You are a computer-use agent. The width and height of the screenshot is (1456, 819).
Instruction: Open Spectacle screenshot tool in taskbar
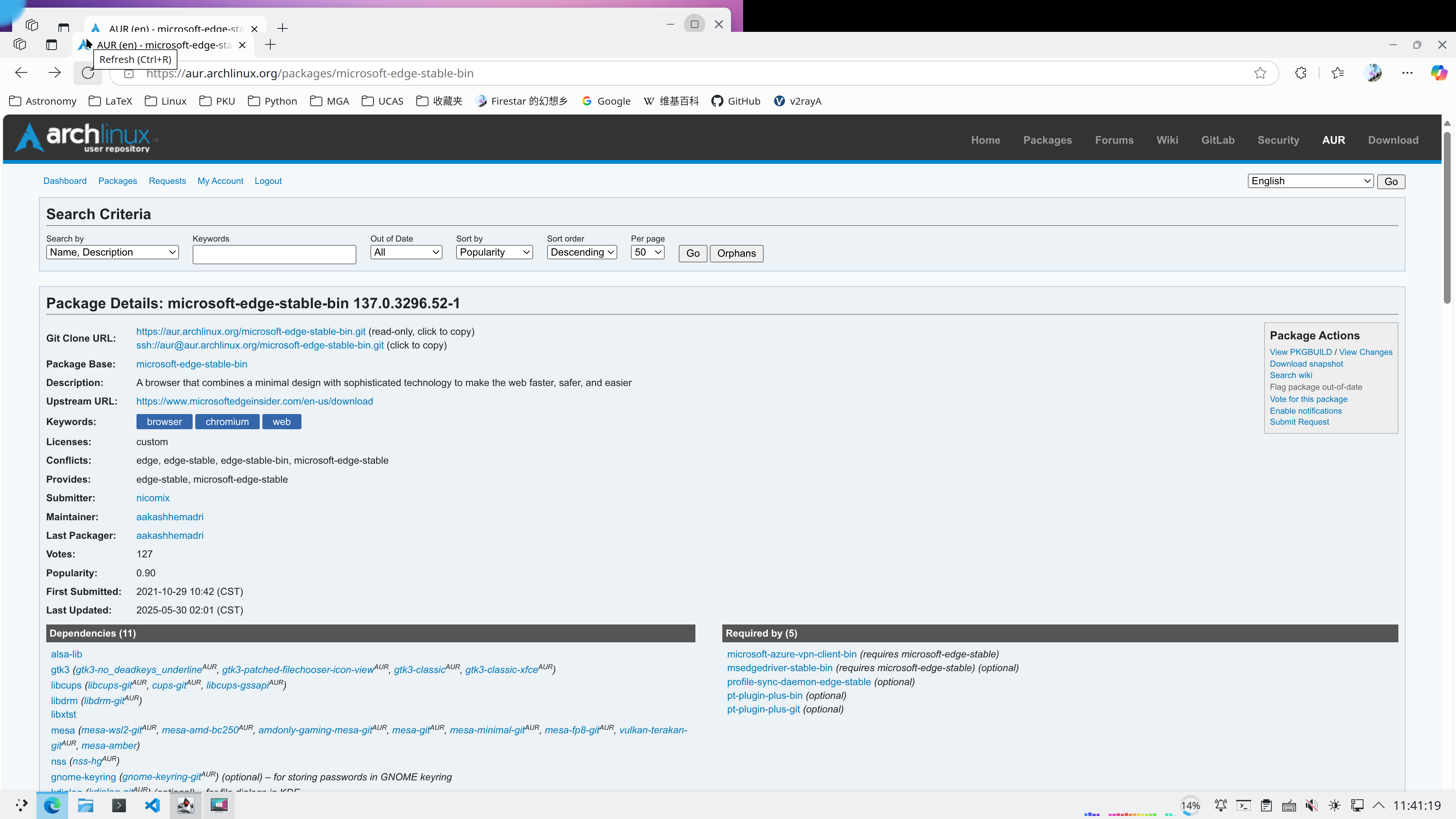[219, 805]
